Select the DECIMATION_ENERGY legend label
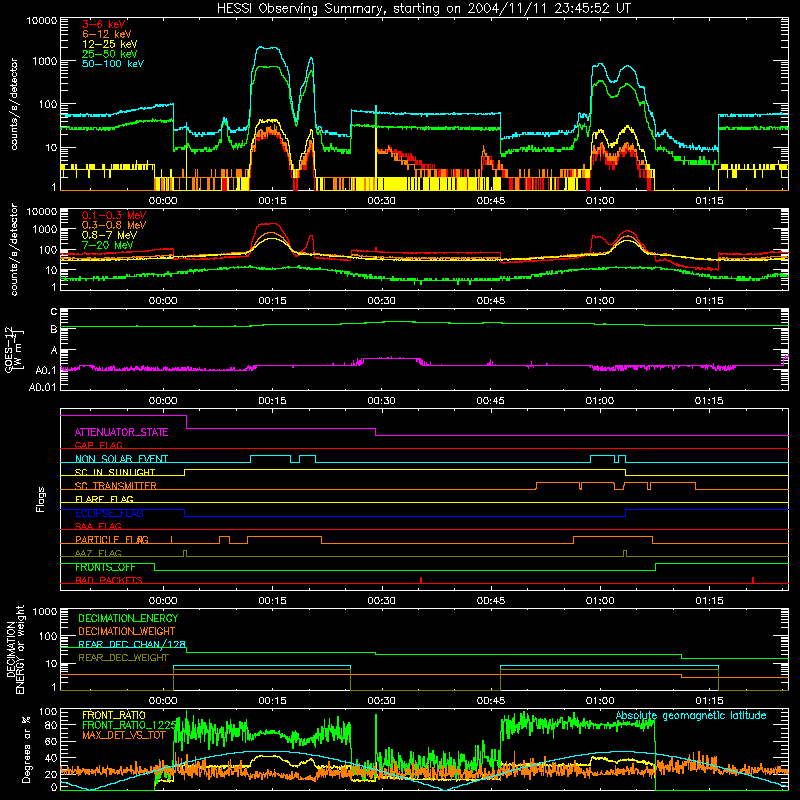 click(x=128, y=618)
